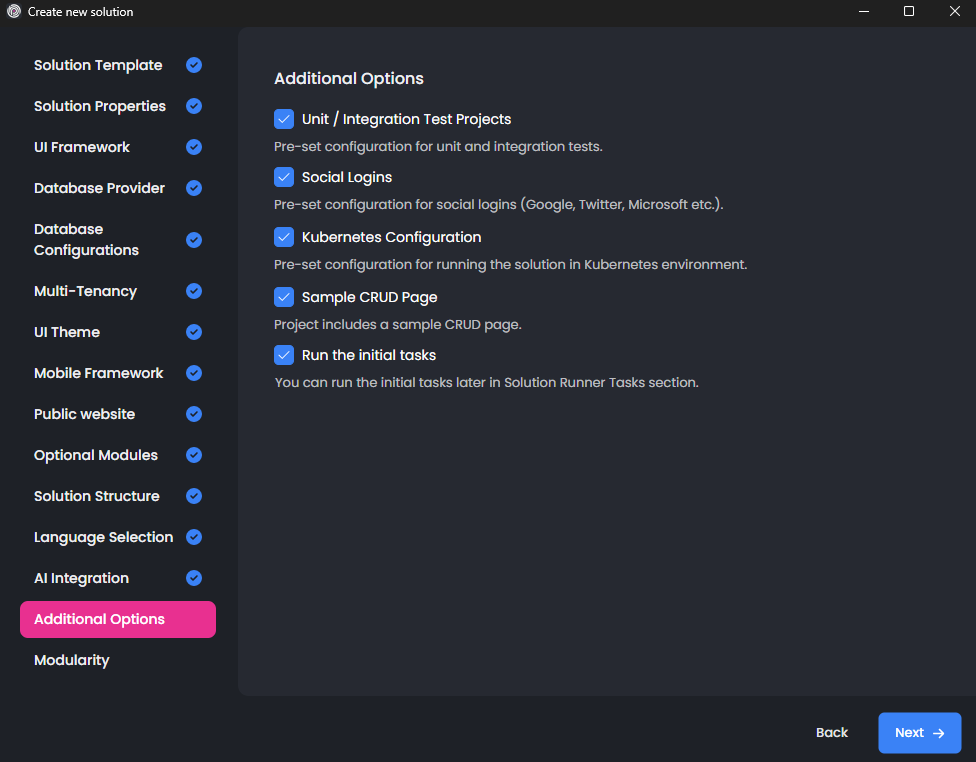Maximize the Create new solution window
Image resolution: width=976 pixels, height=762 pixels.
pyautogui.click(x=909, y=12)
